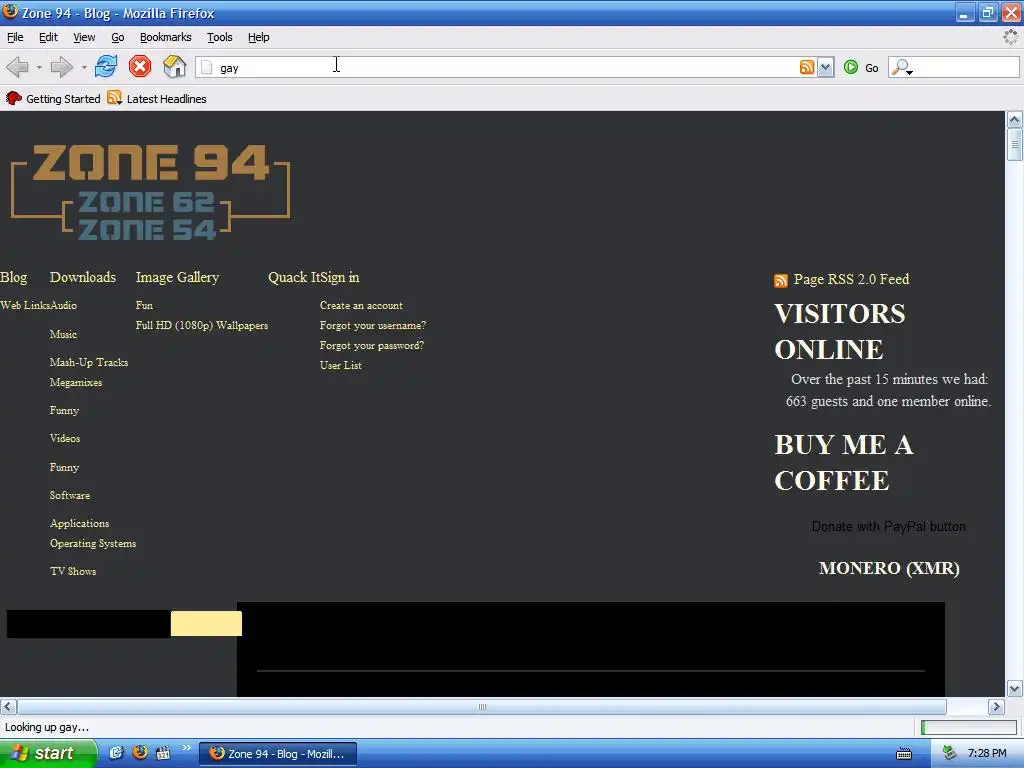Viewport: 1024px width, 768px height.
Task: Click the horizontal scrollbar right arrow
Action: coord(996,707)
